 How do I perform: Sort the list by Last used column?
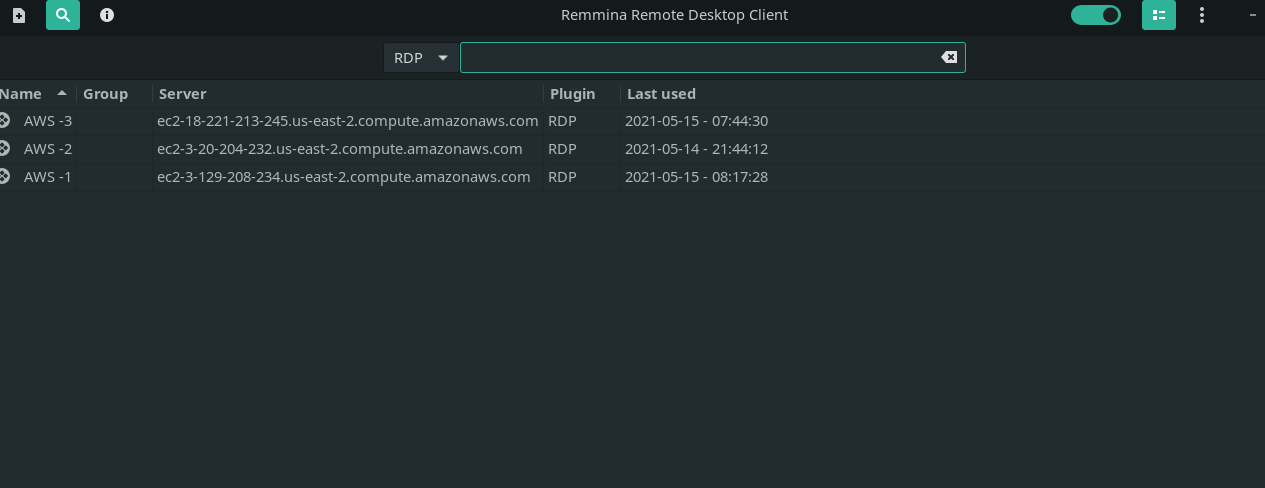tap(661, 94)
